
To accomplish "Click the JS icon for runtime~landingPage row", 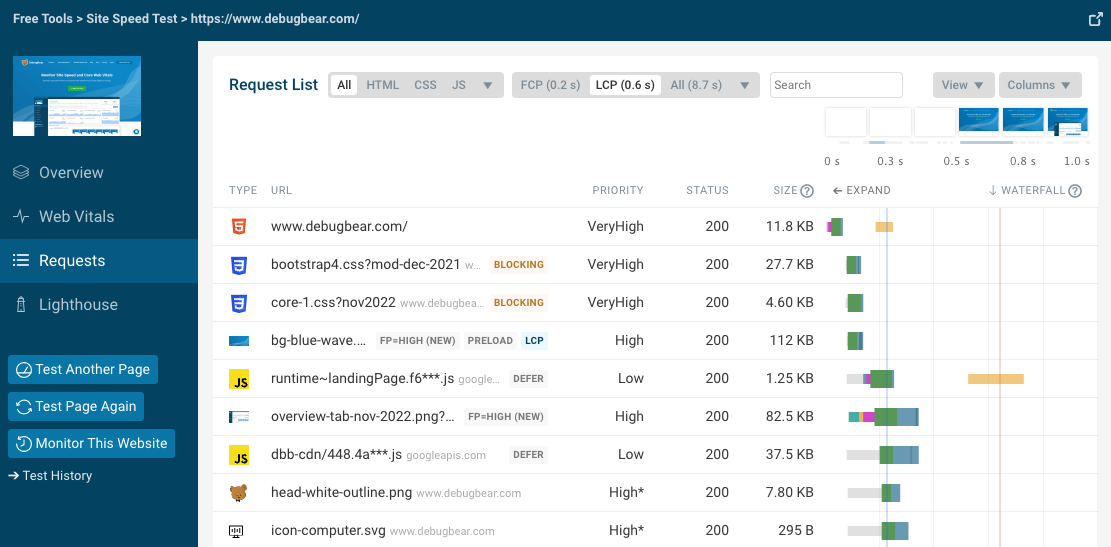I will pyautogui.click(x=239, y=379).
